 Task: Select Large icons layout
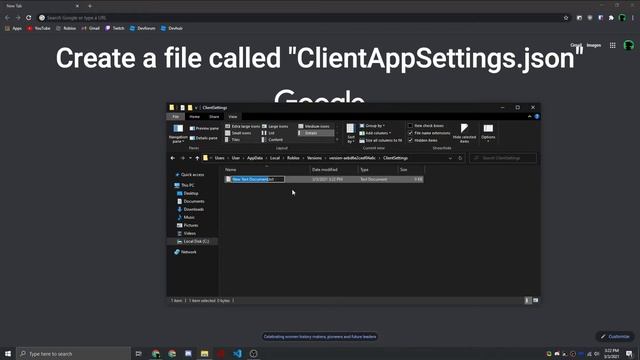[276, 126]
